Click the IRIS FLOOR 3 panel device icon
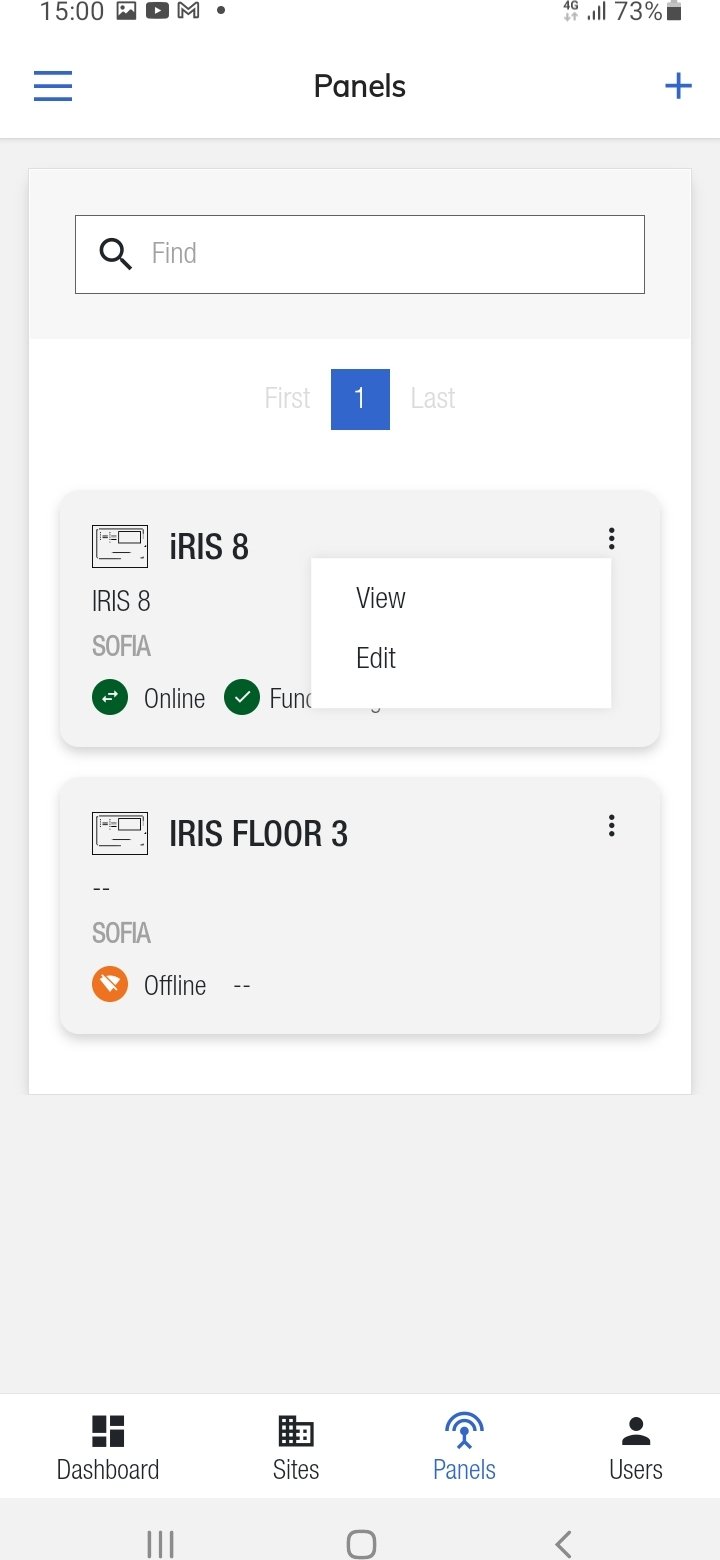 pos(120,833)
